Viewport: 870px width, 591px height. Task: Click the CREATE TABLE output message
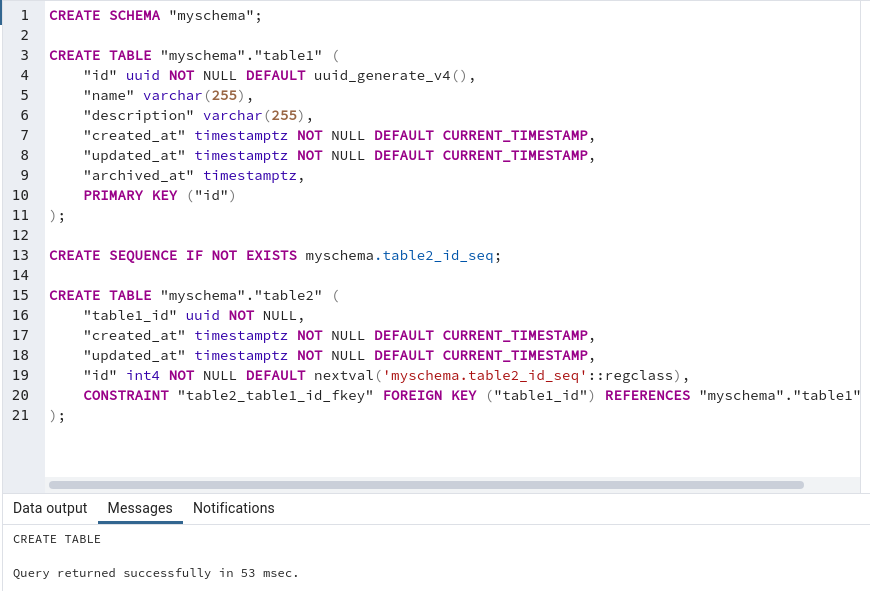(x=55, y=538)
